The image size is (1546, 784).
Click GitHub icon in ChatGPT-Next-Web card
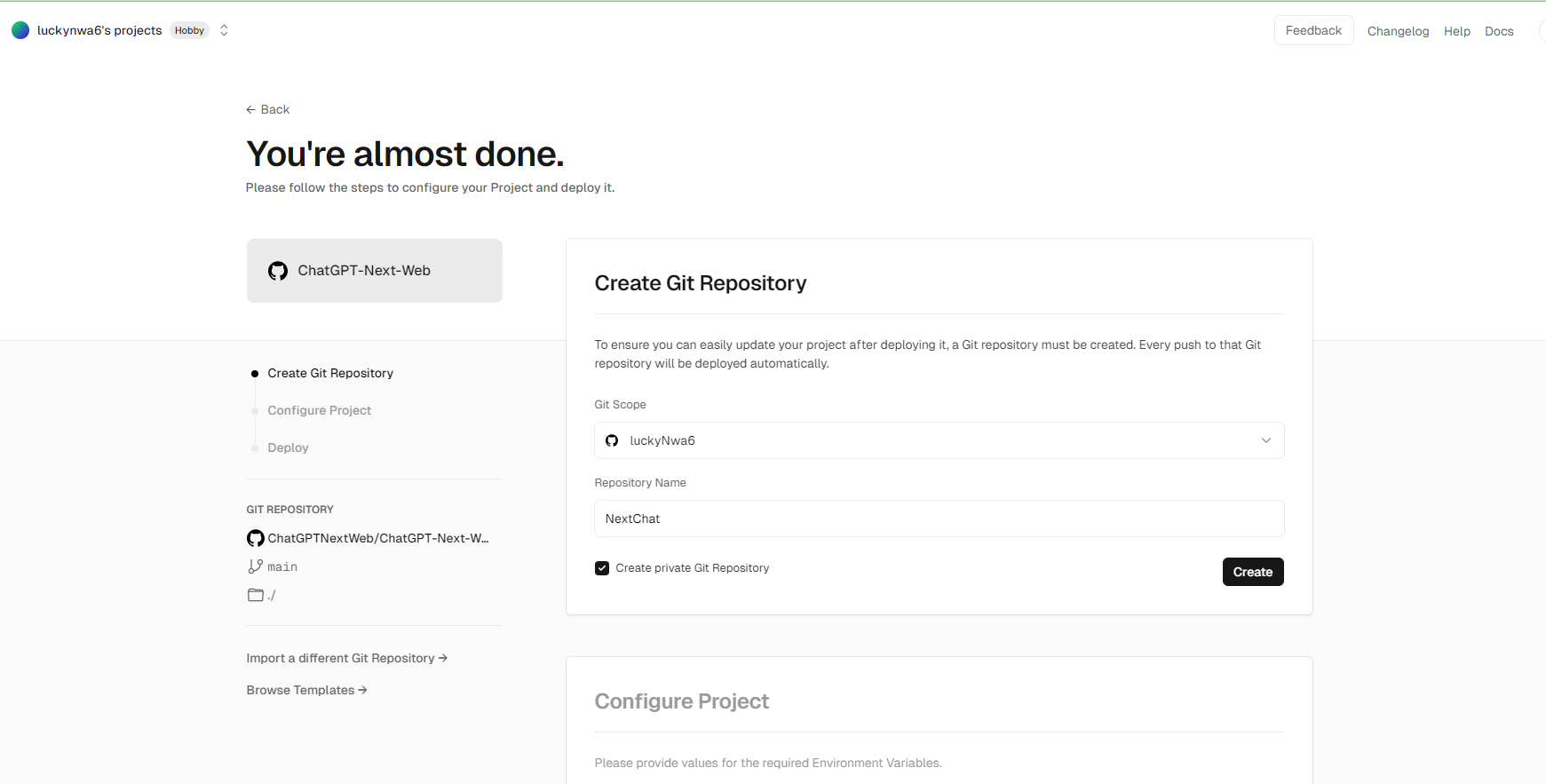278,271
